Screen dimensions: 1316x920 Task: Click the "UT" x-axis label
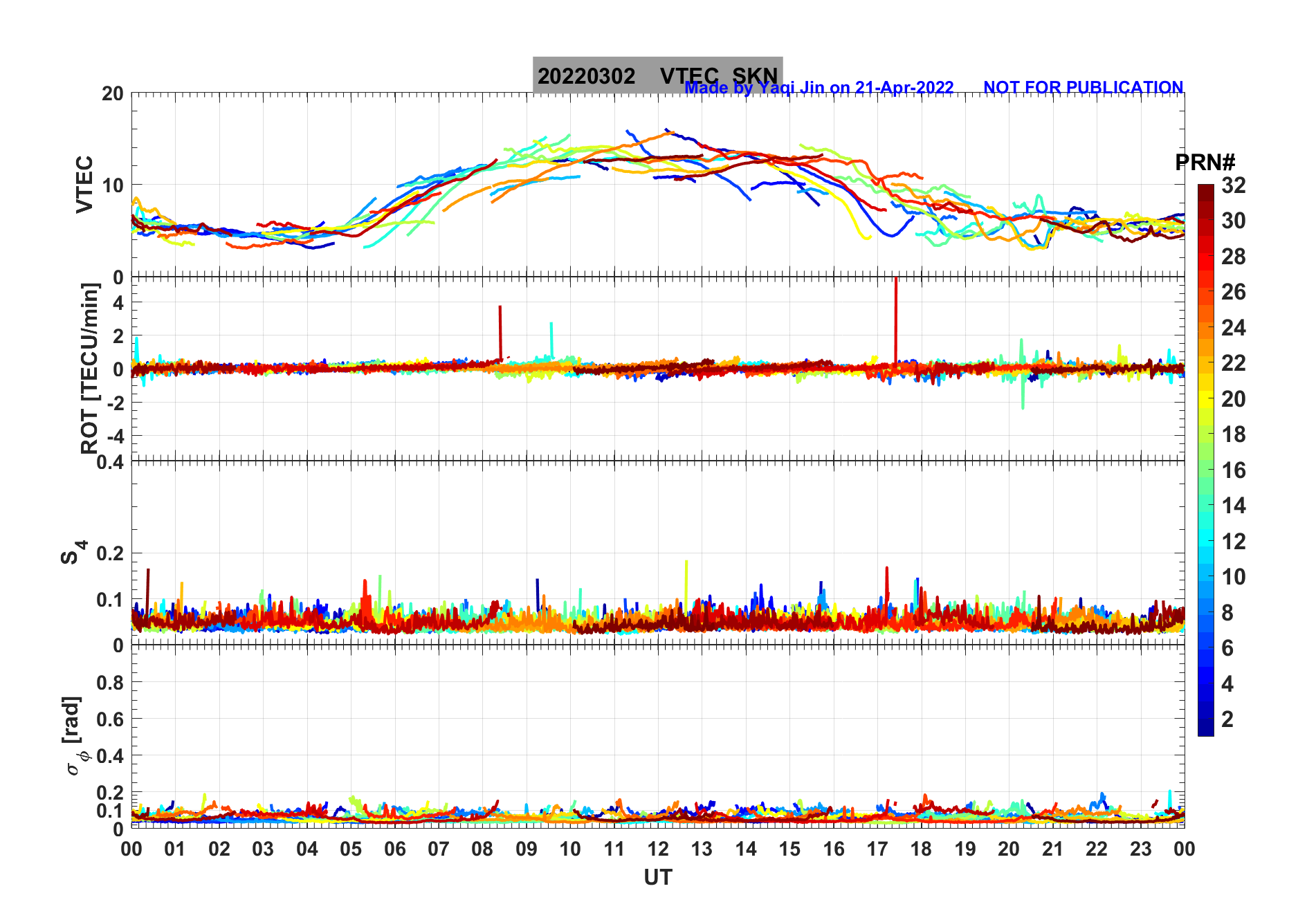[x=658, y=878]
